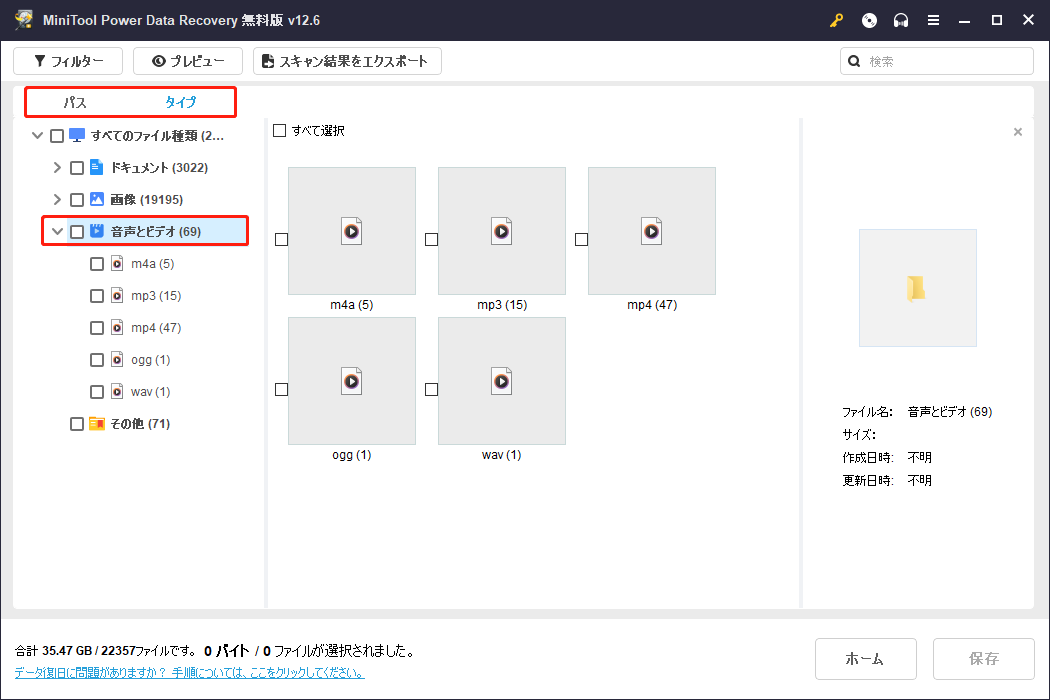Click the file icon beside wav (1) in tree
This screenshot has height=700, width=1050.
coord(117,391)
